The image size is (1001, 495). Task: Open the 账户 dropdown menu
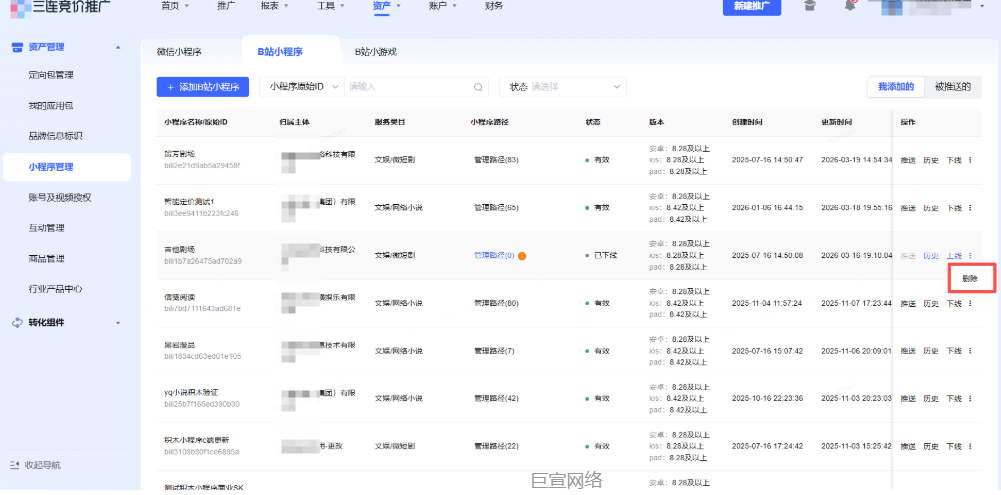coord(442,6)
